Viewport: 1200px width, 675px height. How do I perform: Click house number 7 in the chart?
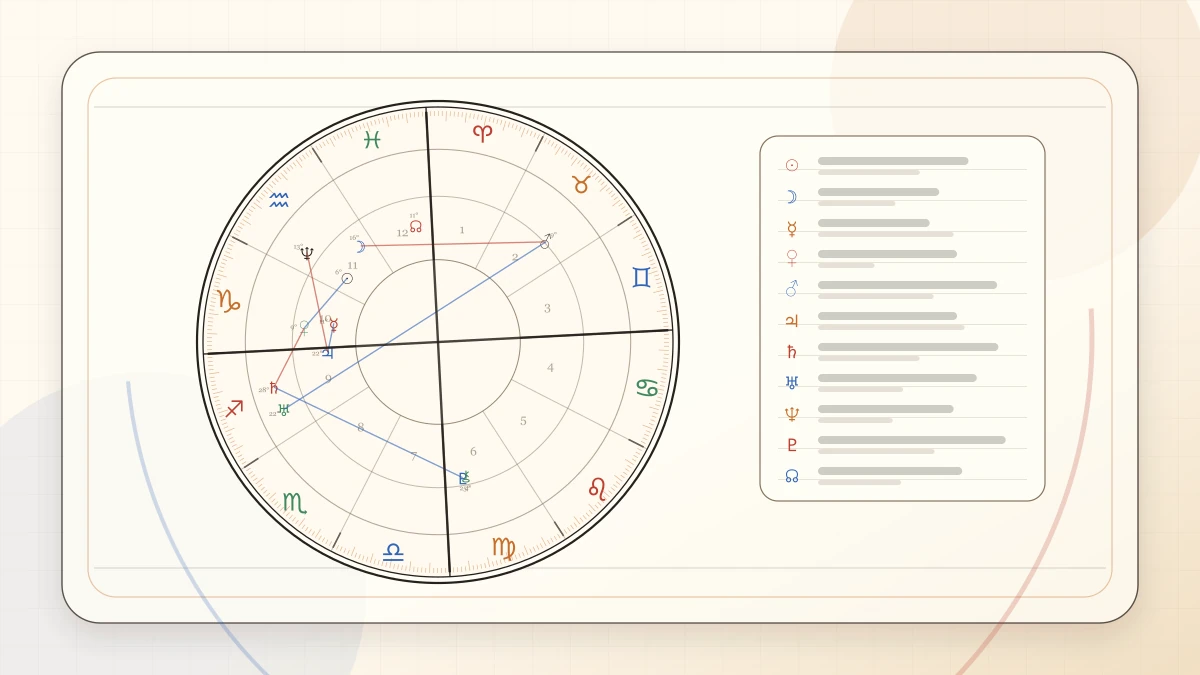(414, 456)
